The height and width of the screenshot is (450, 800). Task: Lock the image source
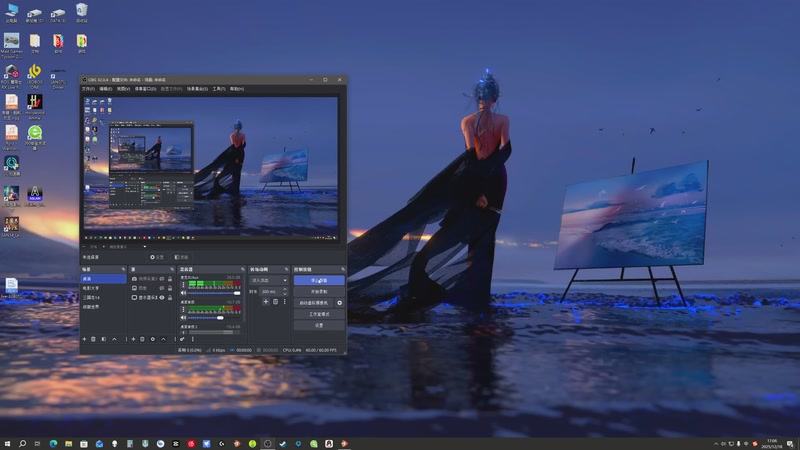tap(170, 288)
